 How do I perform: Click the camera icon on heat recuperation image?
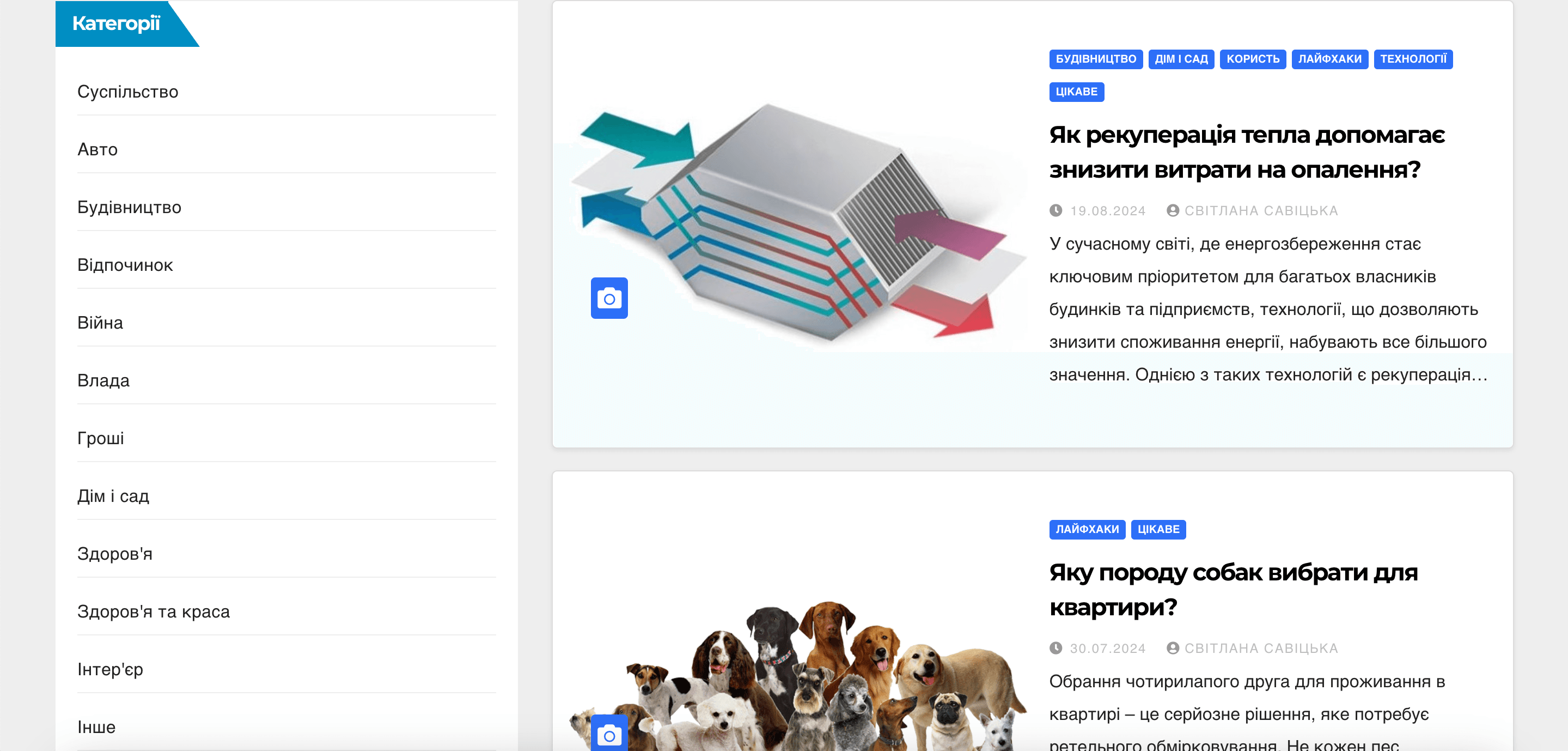(x=609, y=298)
